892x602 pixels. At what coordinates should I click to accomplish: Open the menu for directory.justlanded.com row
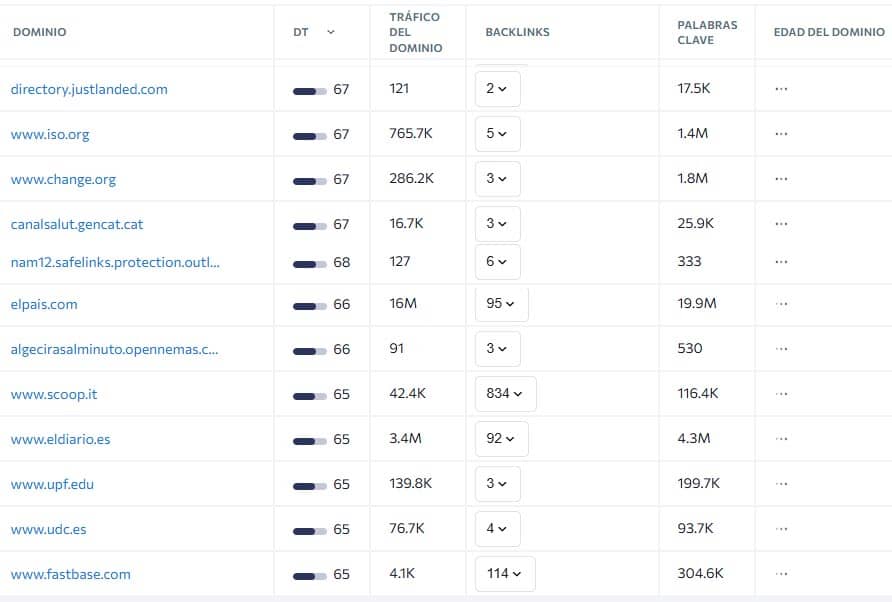pyautogui.click(x=781, y=88)
